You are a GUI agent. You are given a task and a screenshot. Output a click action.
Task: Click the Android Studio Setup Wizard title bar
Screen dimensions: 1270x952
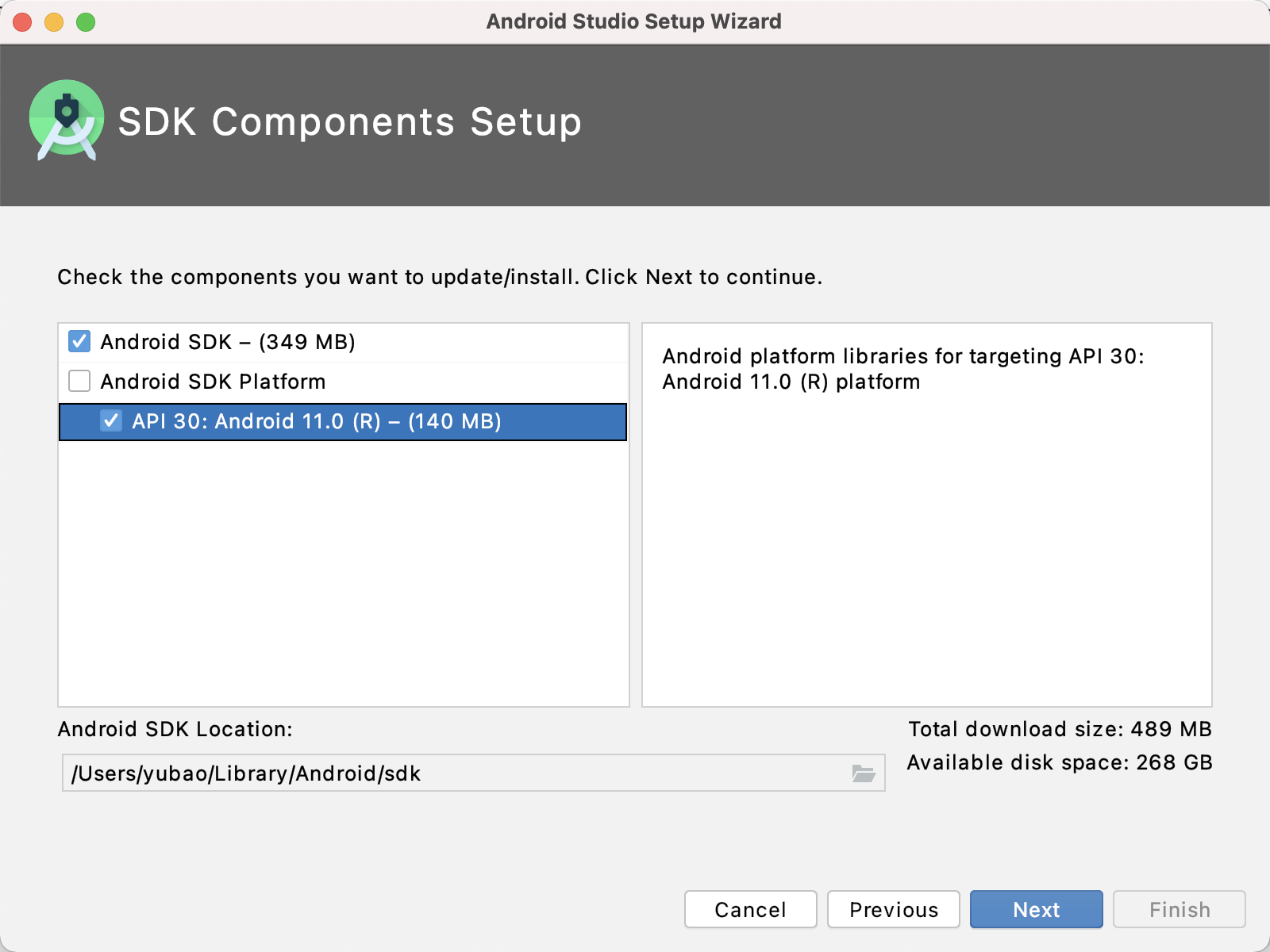coord(633,21)
